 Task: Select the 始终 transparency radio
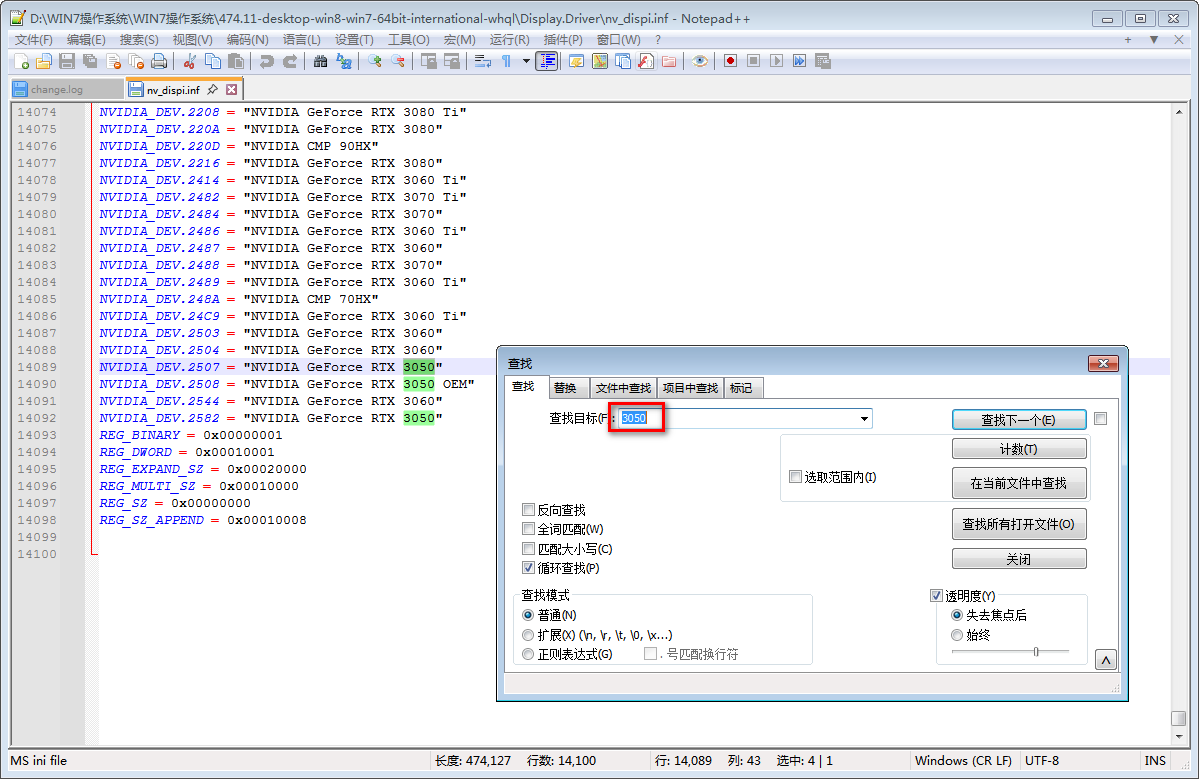pos(957,635)
